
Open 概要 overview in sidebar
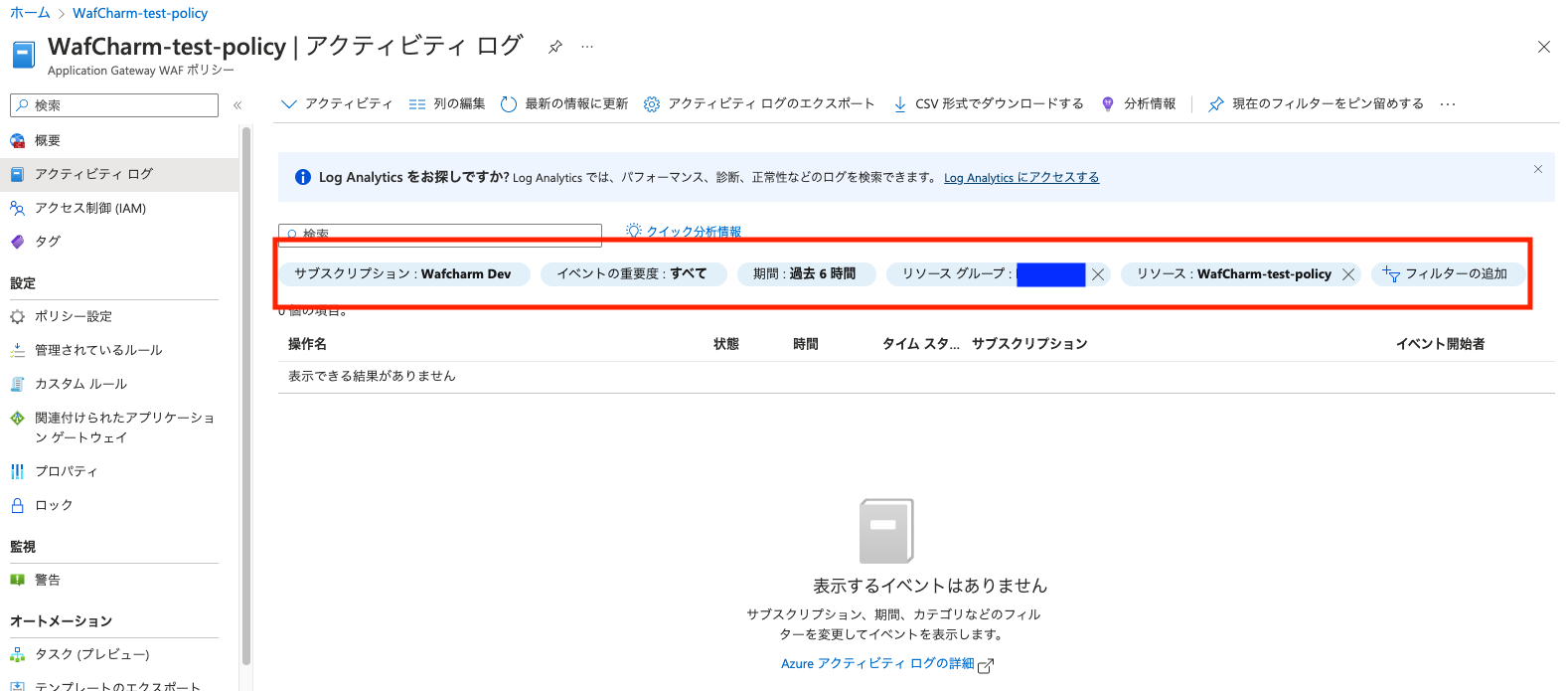(119, 140)
